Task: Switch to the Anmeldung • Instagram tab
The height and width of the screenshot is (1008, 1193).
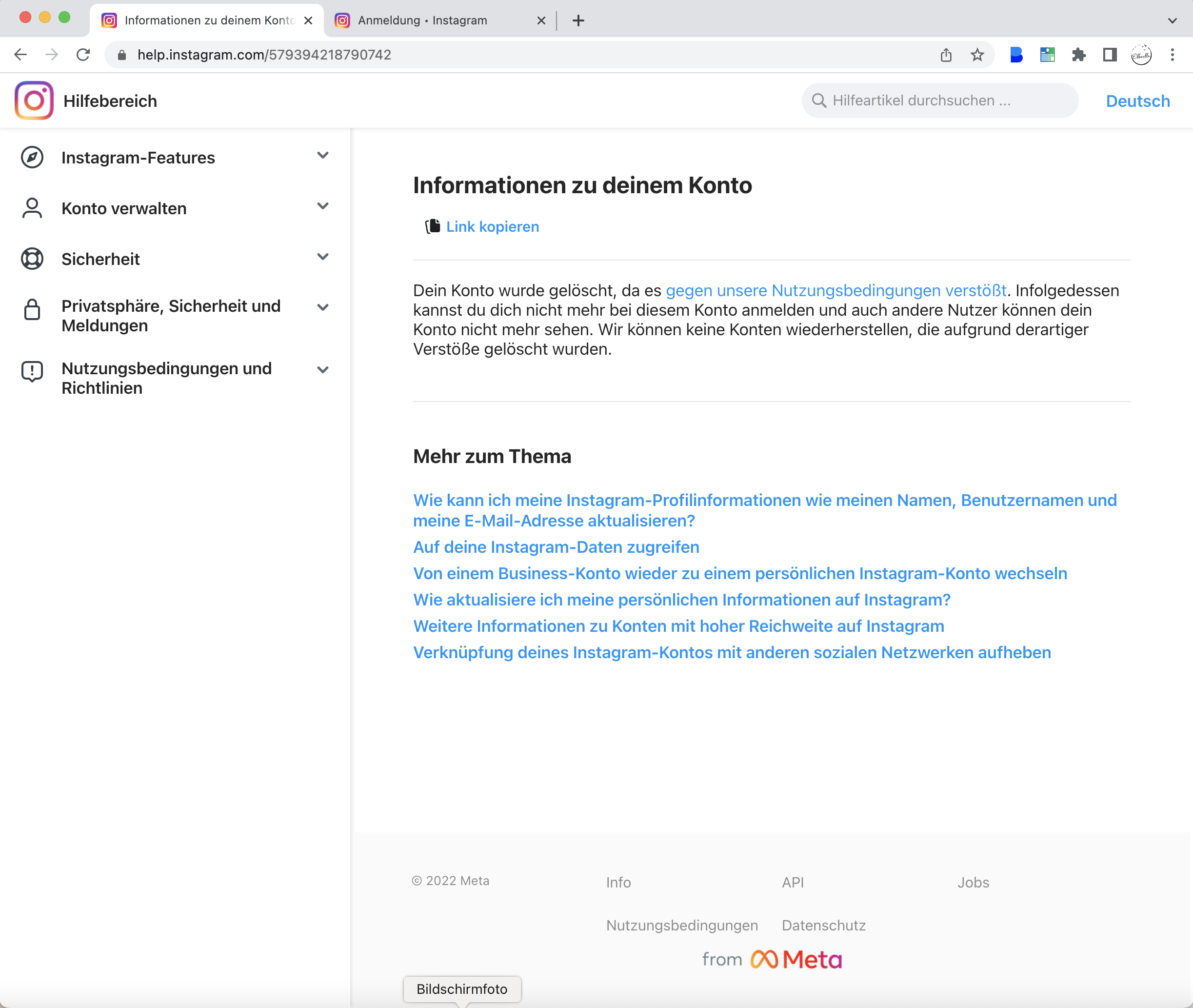Action: [x=440, y=20]
